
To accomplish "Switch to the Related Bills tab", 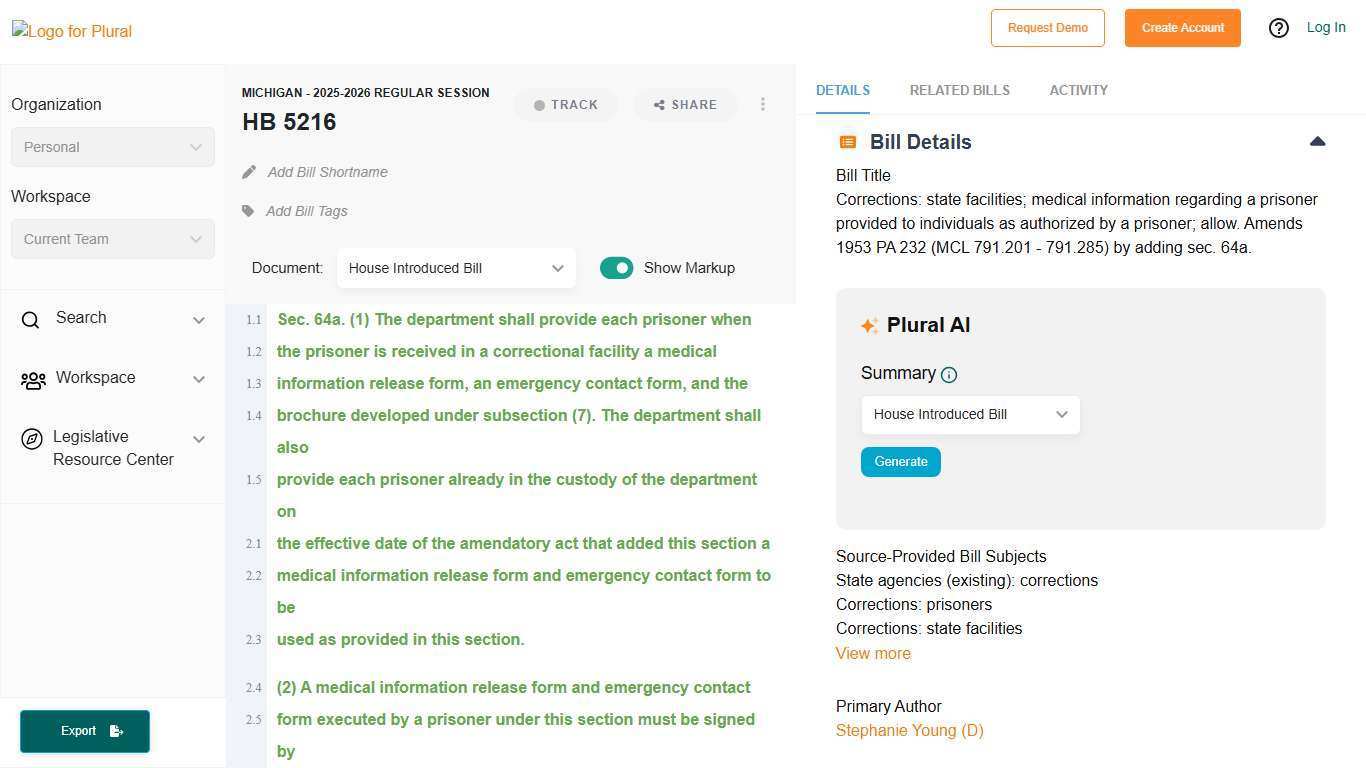I will (959, 90).
